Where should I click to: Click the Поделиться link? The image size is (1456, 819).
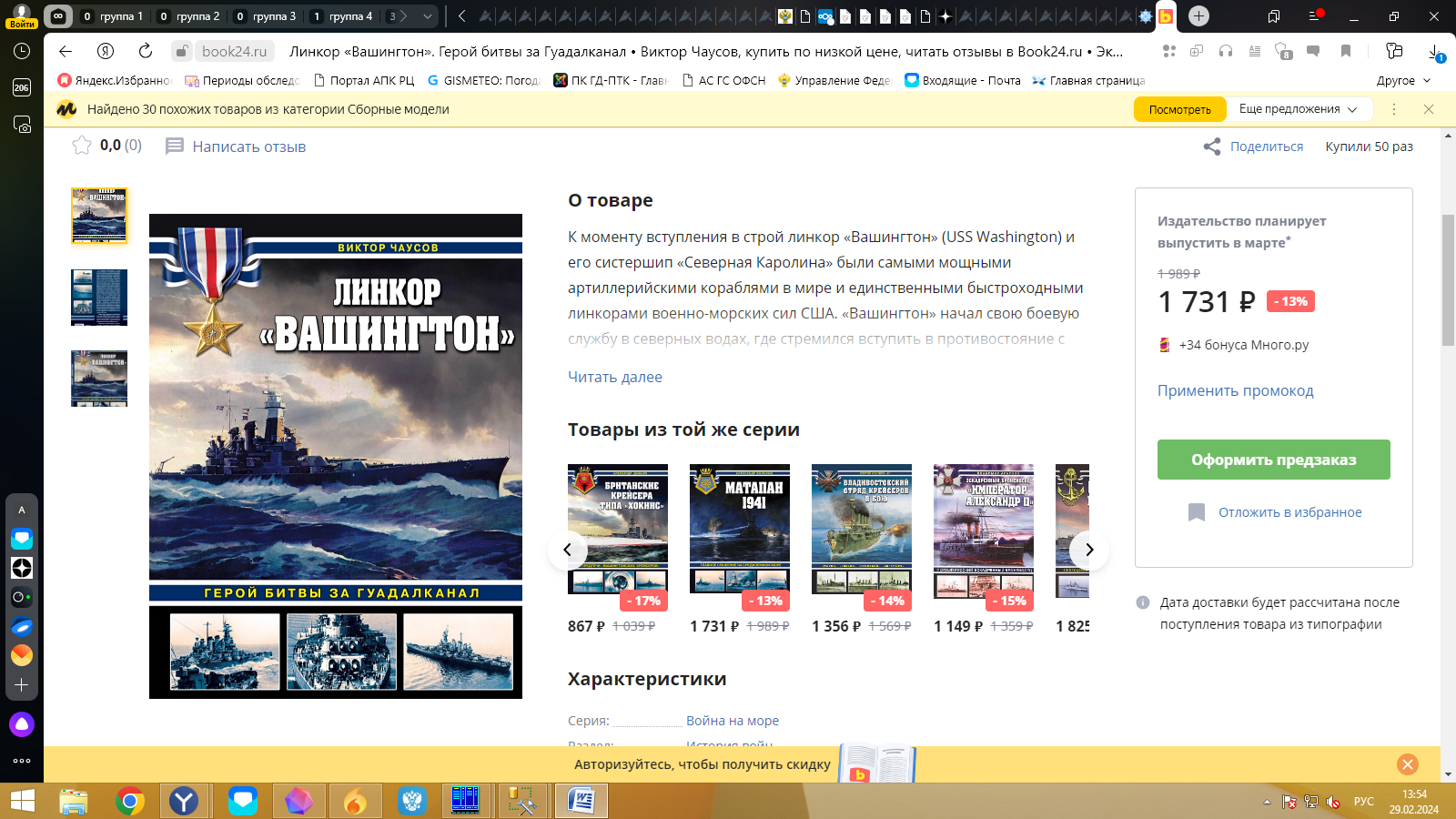1267,147
